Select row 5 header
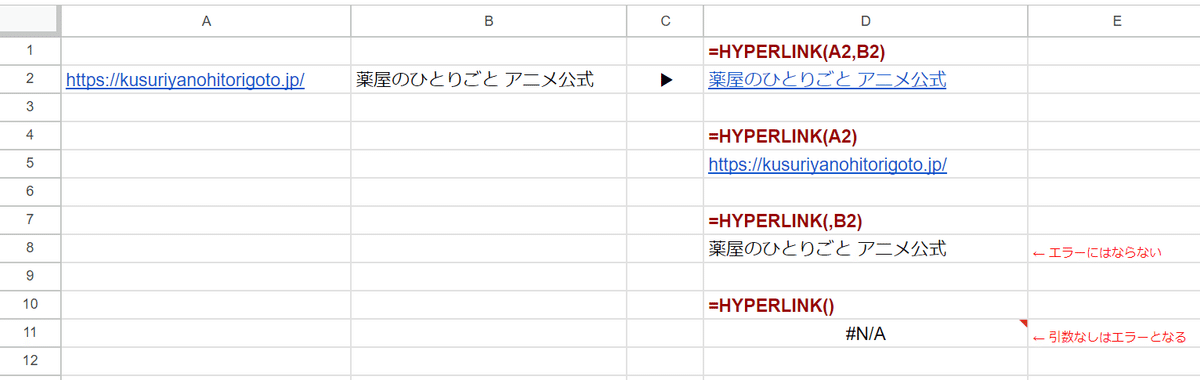This screenshot has width=1200, height=380. (x=31, y=164)
